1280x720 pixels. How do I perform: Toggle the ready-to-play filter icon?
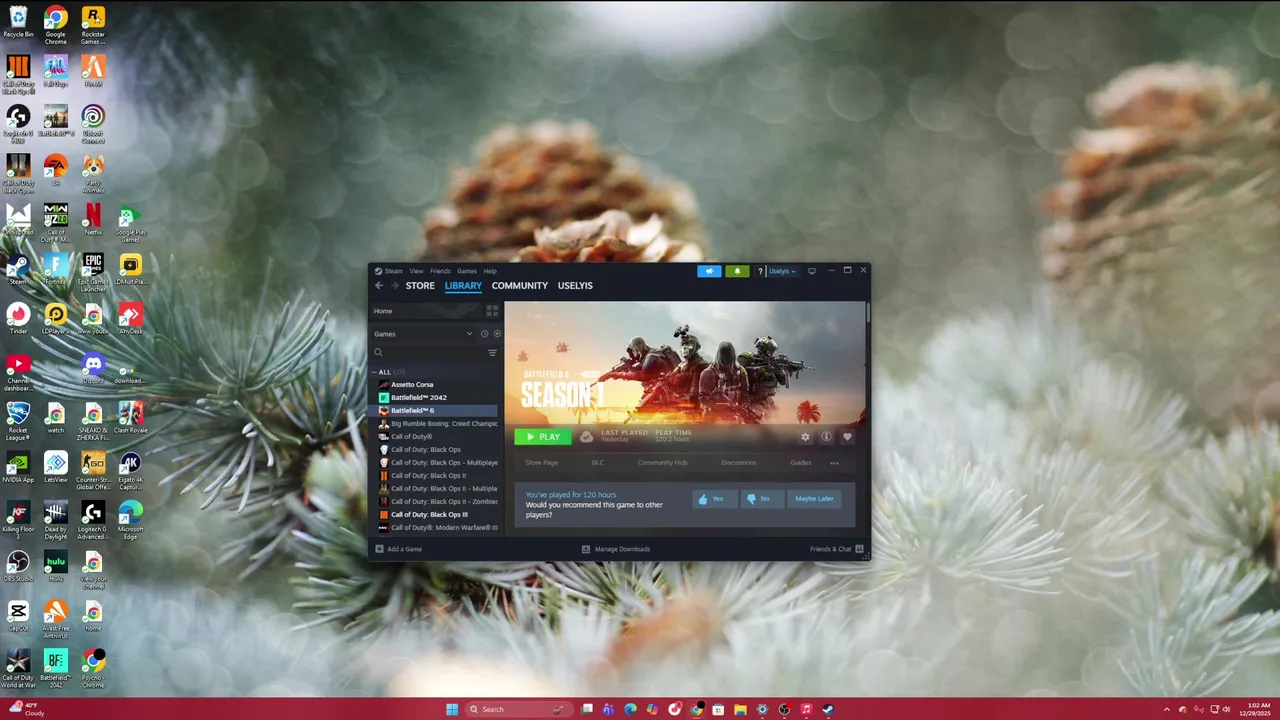(497, 334)
